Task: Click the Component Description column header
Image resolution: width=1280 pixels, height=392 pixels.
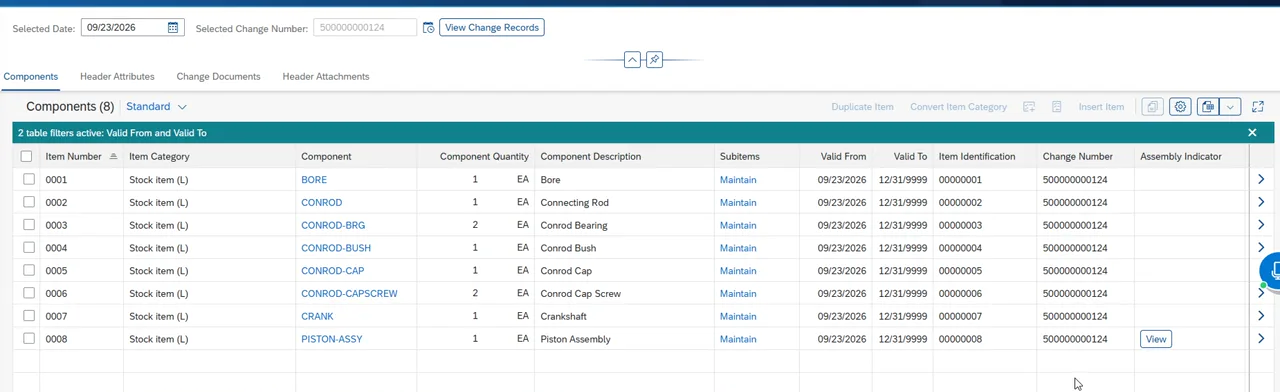Action: [624, 156]
